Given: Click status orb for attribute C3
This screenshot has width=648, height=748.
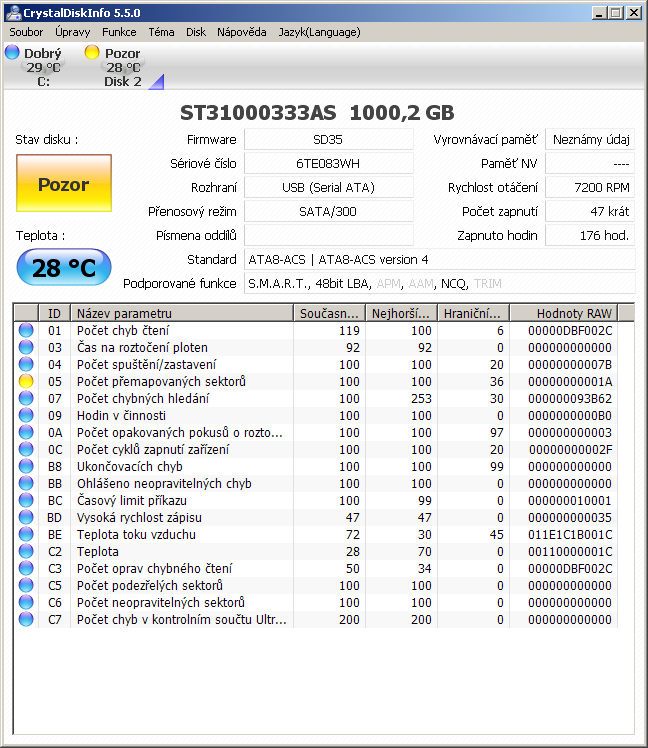Looking at the screenshot, I should click(26, 568).
